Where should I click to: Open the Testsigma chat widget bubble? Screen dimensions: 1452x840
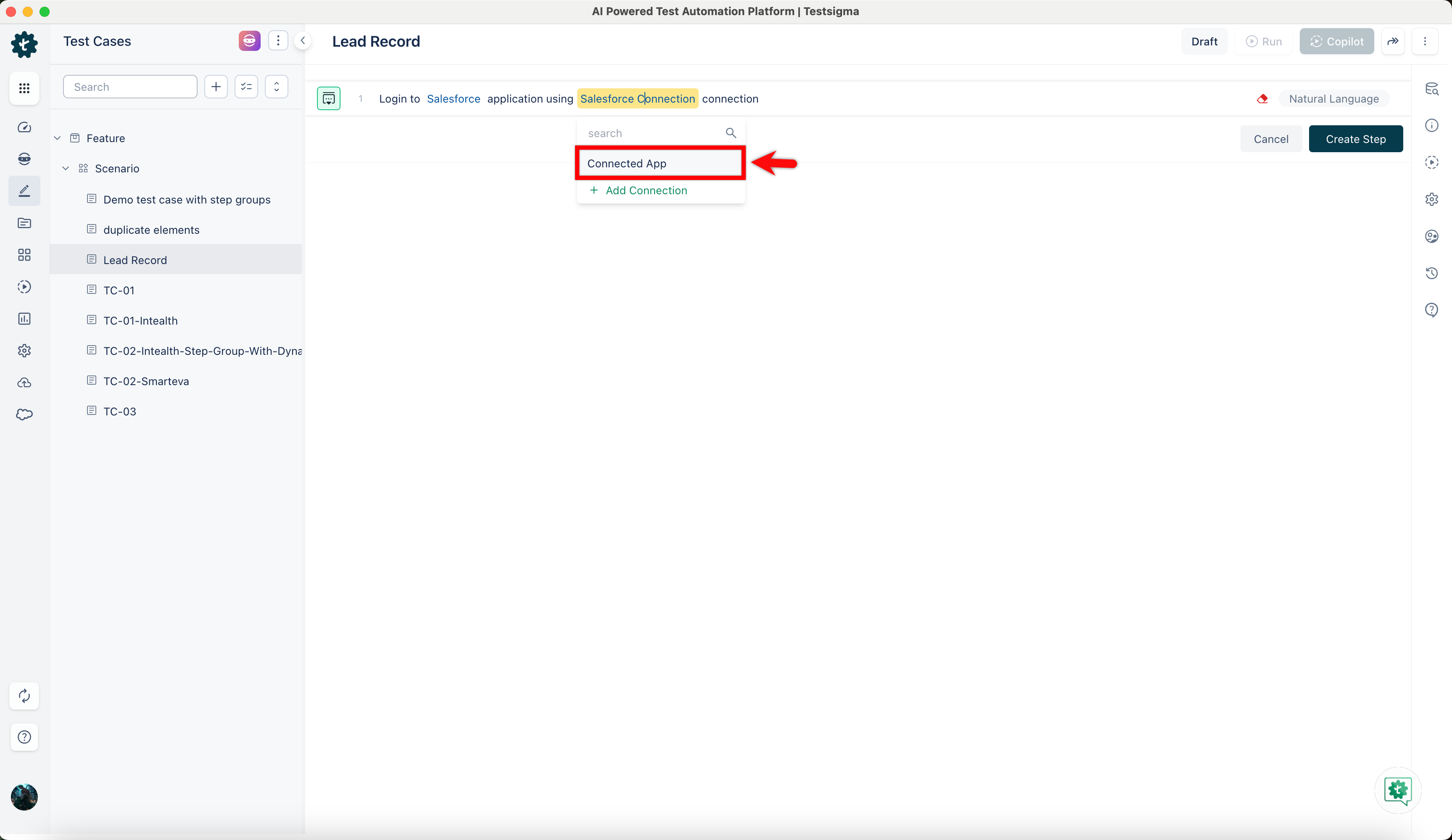[1398, 790]
